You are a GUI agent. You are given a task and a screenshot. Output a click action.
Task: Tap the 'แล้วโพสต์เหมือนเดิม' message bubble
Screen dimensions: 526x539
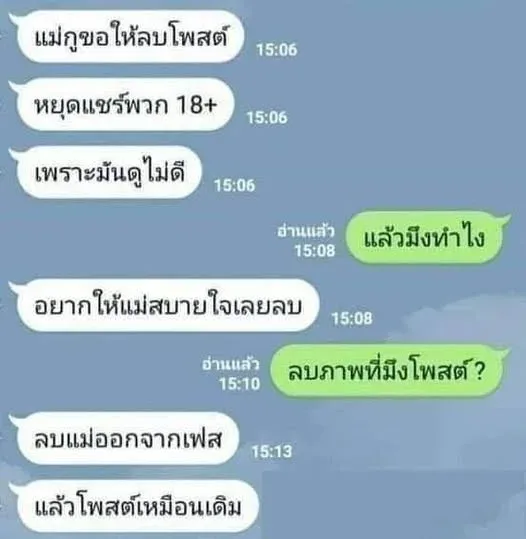point(135,506)
